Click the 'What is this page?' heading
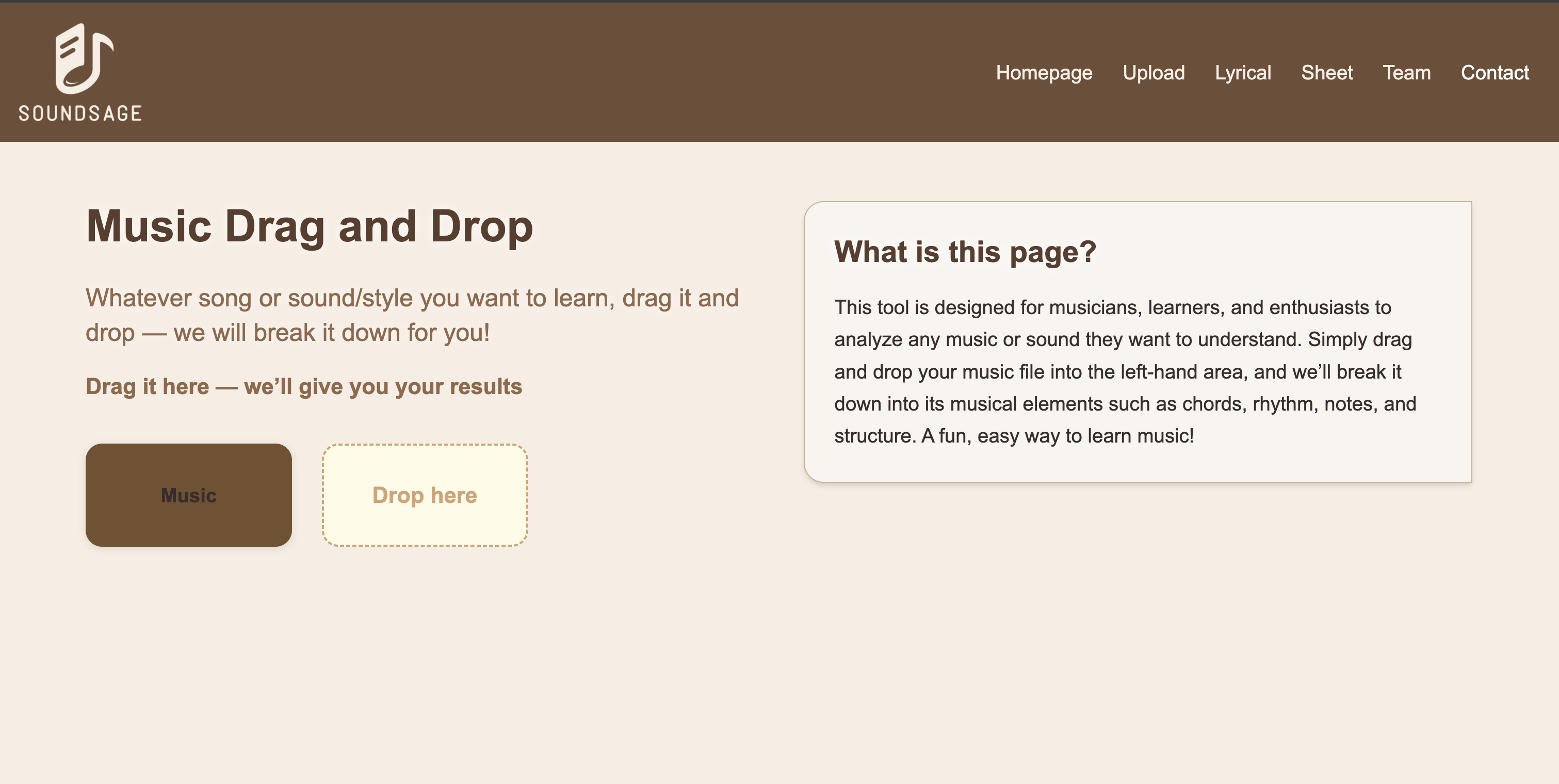The width and height of the screenshot is (1559, 784). pos(965,252)
